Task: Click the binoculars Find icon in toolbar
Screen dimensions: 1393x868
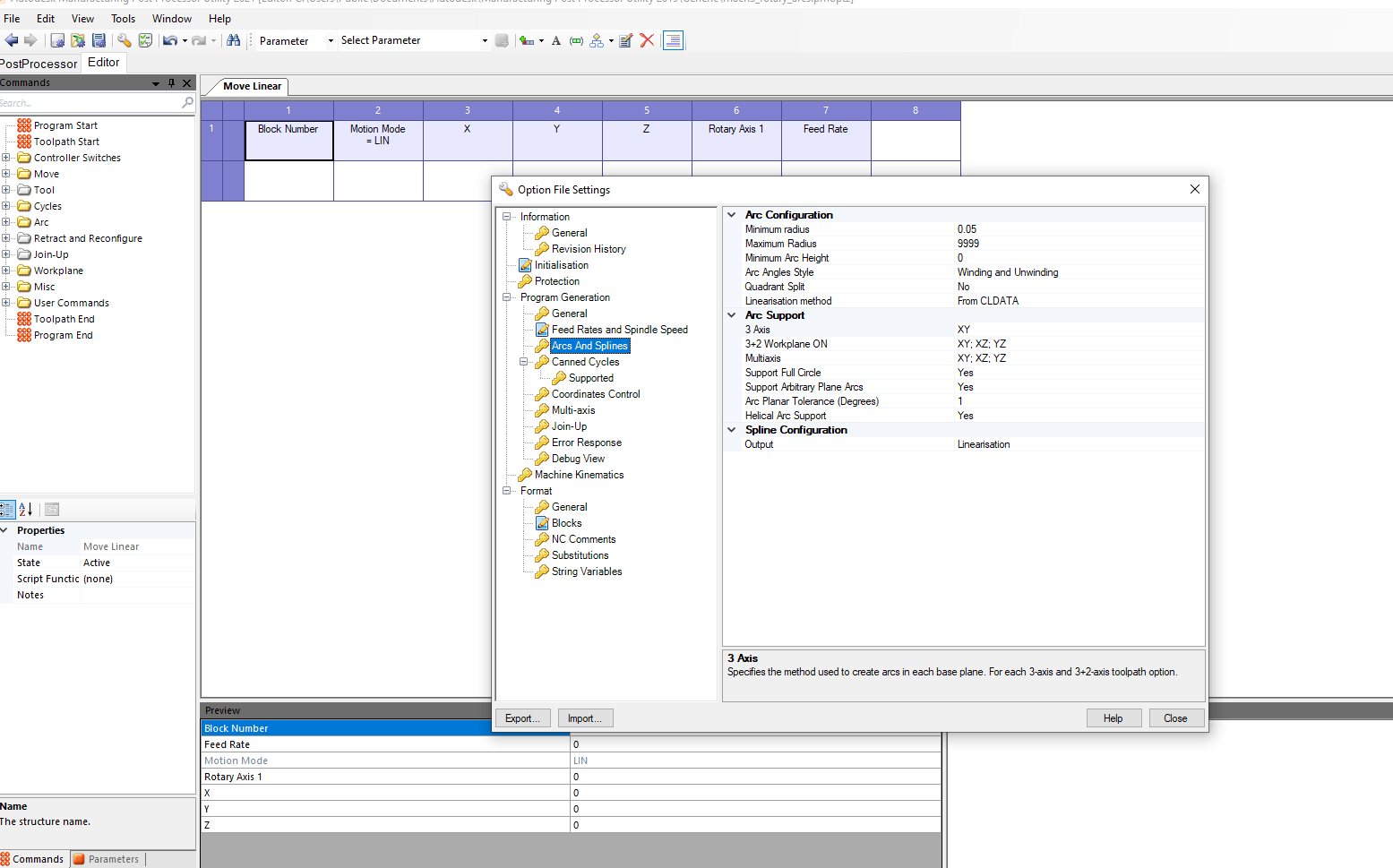Action: coord(233,40)
